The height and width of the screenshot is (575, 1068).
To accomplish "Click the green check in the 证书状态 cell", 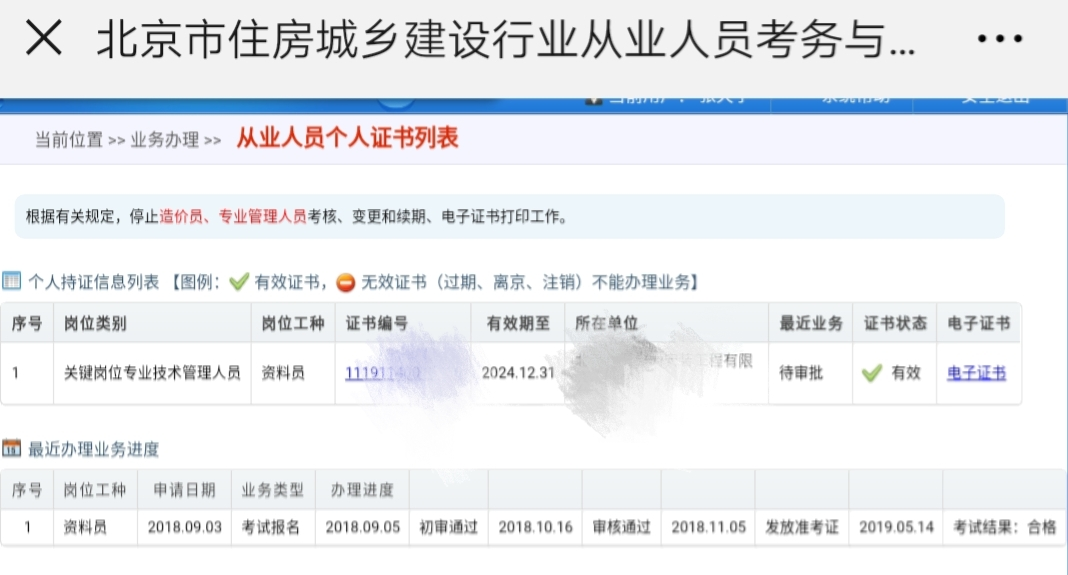I will [x=872, y=373].
